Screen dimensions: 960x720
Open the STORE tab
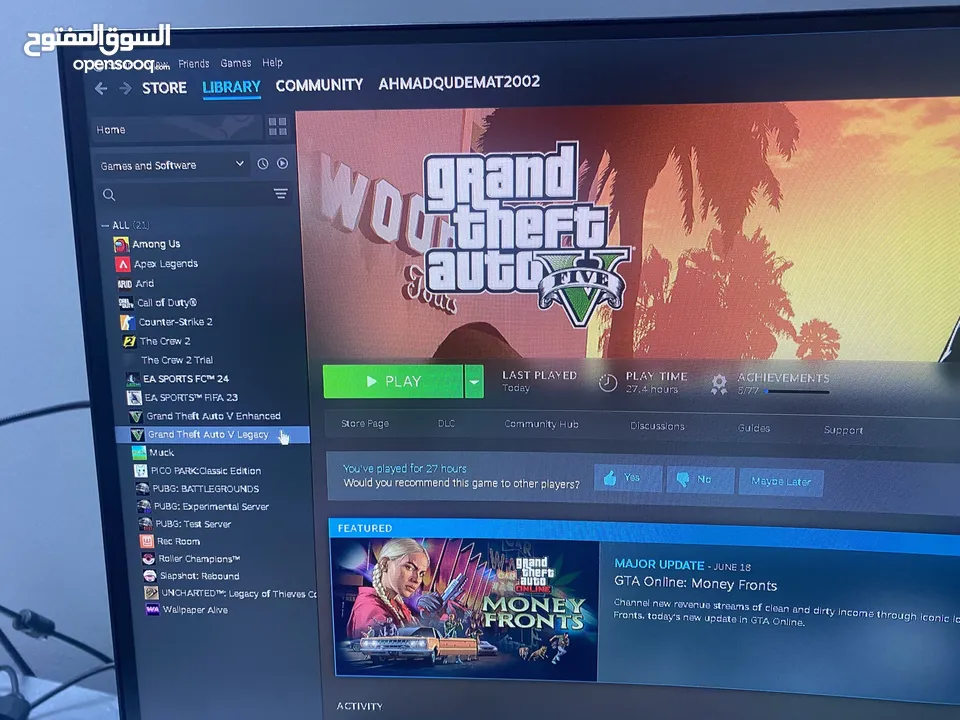coord(164,88)
